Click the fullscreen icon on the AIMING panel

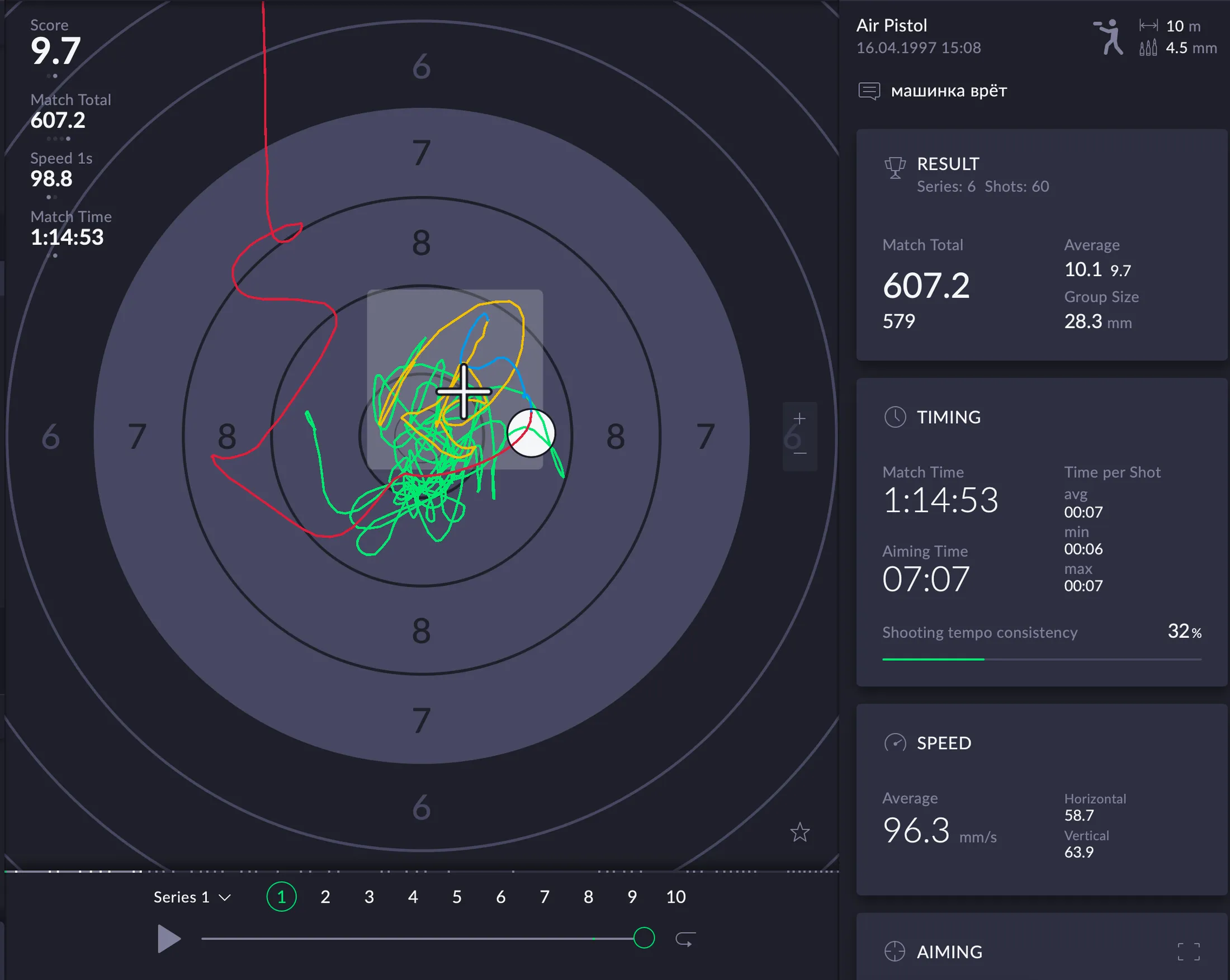pos(1191,951)
